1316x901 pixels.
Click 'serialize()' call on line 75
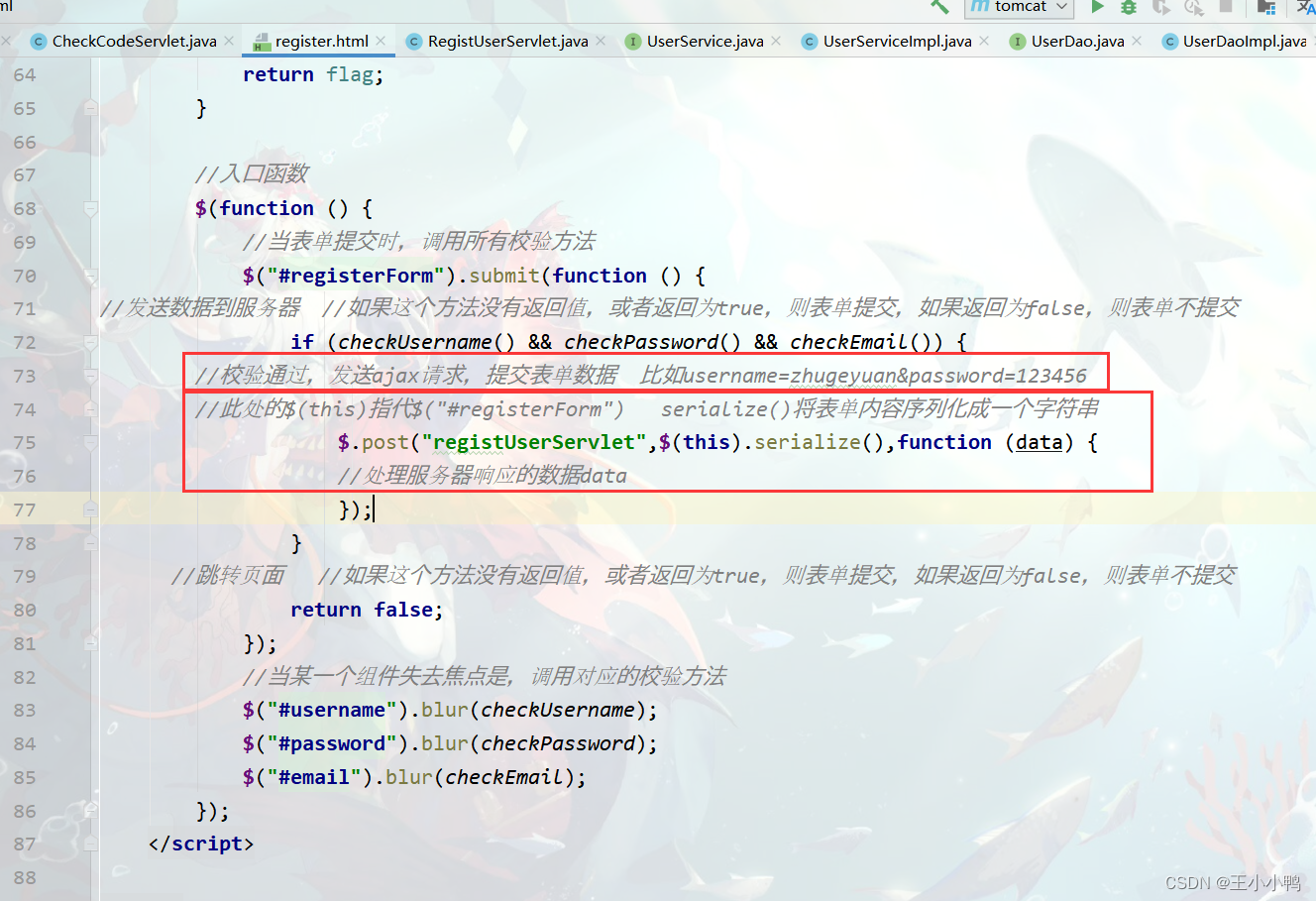820,443
